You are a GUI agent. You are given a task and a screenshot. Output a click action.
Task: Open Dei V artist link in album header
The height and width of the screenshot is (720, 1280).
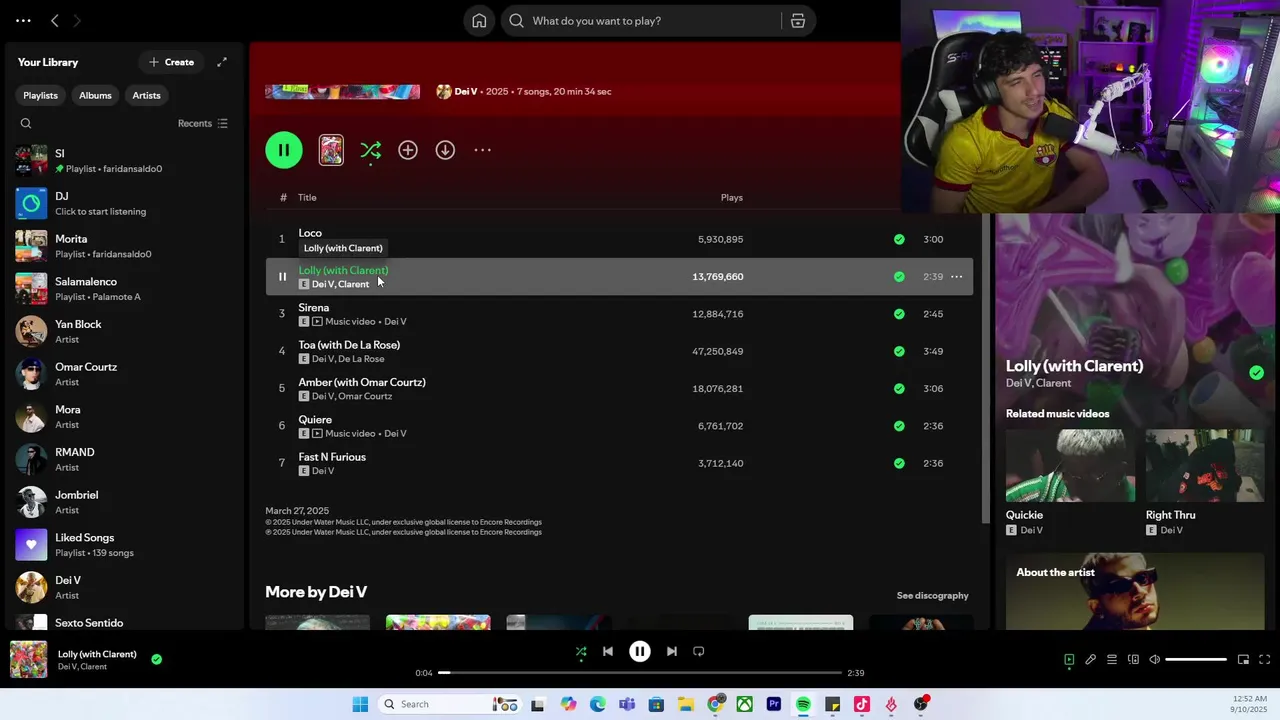point(466,91)
